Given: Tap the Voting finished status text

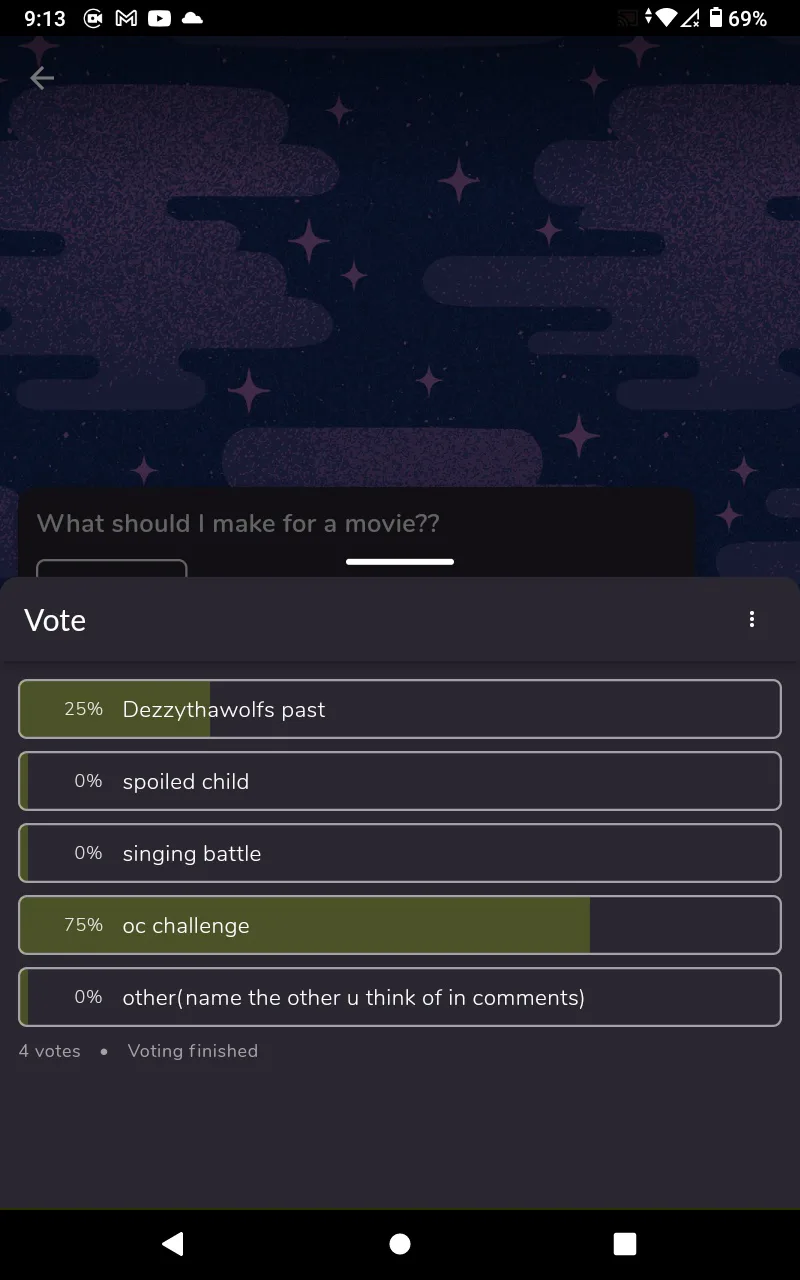Looking at the screenshot, I should click(193, 1051).
